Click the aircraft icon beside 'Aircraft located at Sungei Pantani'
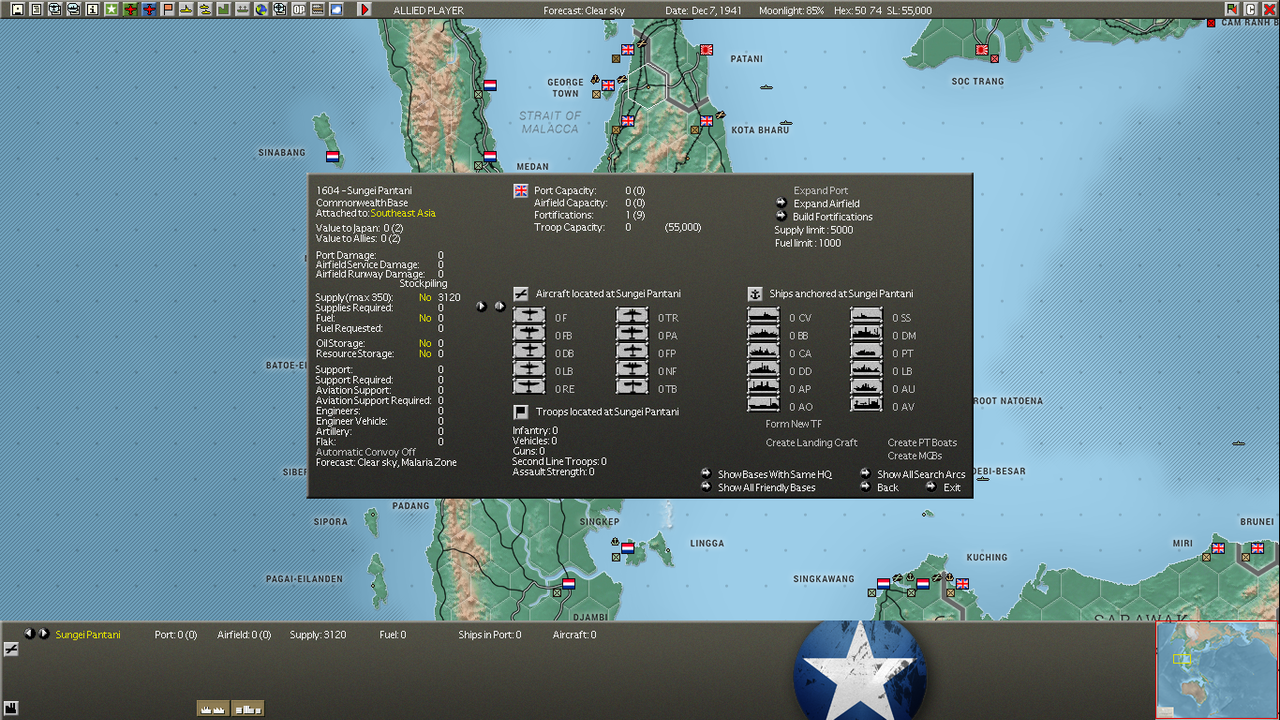 pyautogui.click(x=521, y=294)
